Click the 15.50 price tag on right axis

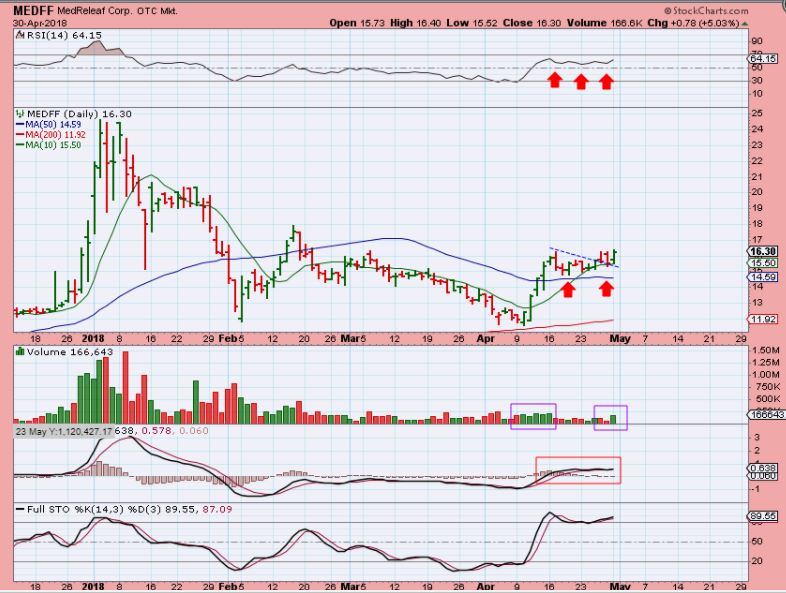pyautogui.click(x=762, y=263)
